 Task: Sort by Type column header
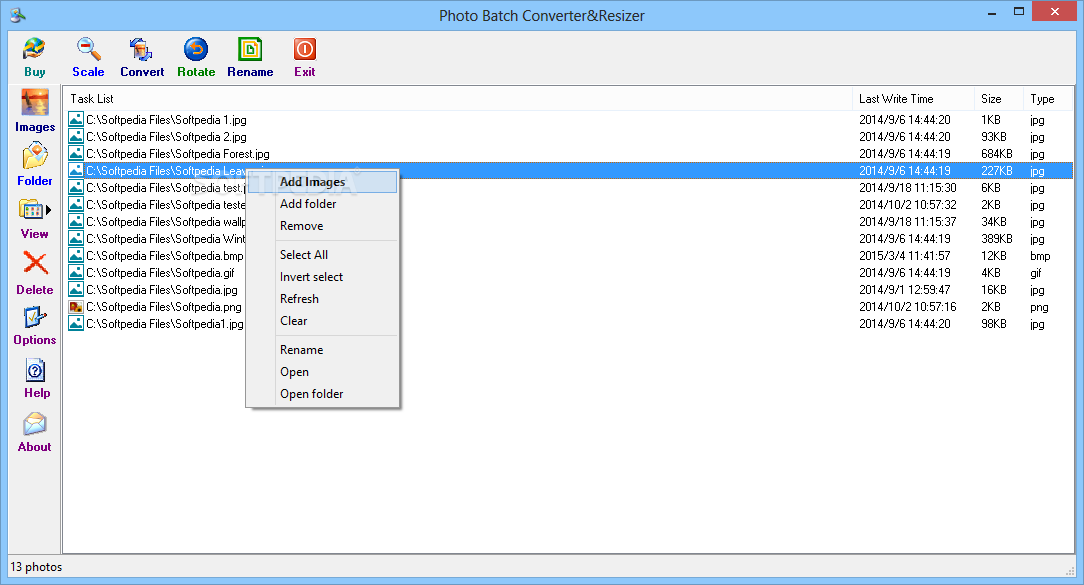tap(1047, 99)
